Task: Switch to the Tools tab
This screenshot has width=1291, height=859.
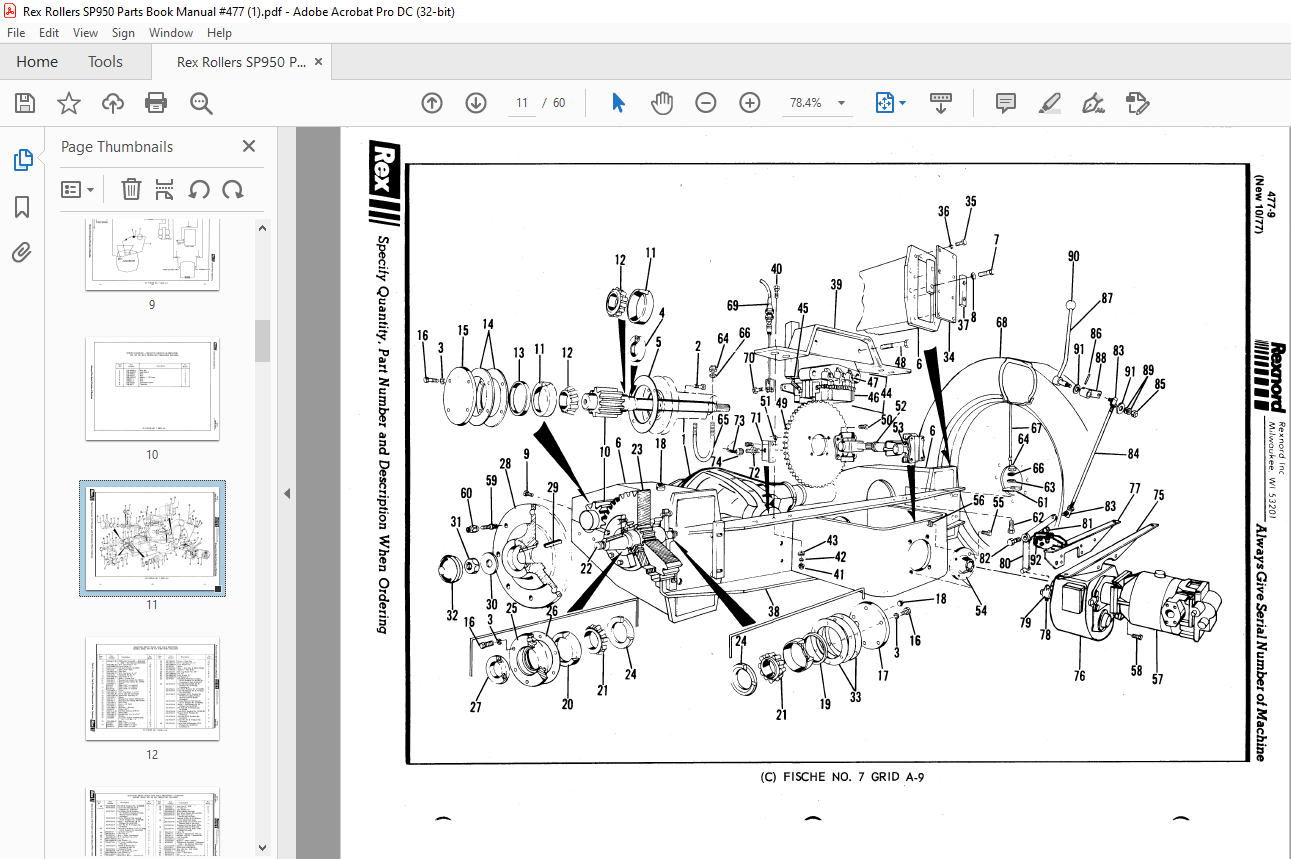Action: (x=105, y=62)
